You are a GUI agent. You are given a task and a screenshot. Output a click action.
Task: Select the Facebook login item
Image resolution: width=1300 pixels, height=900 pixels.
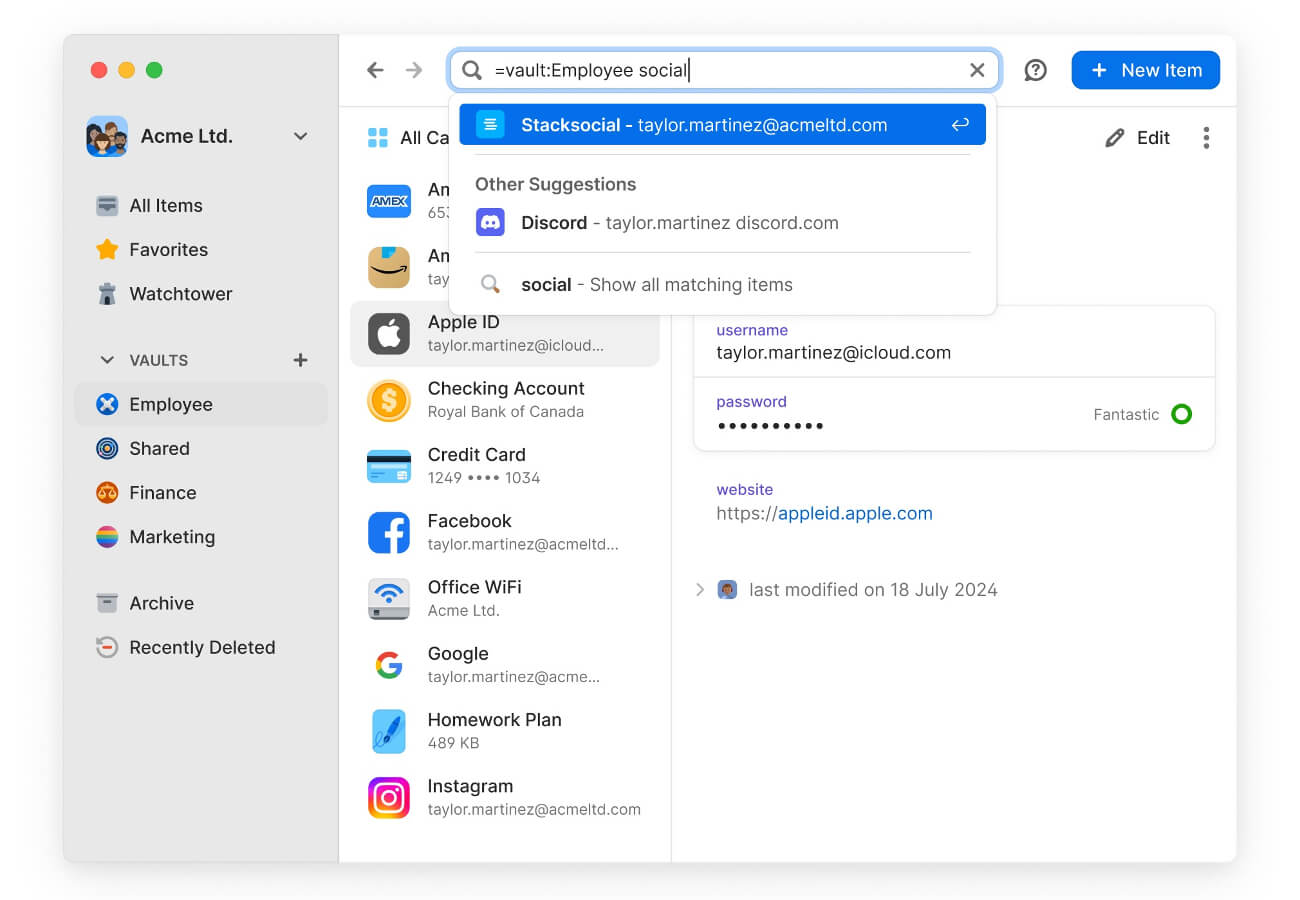pos(470,531)
